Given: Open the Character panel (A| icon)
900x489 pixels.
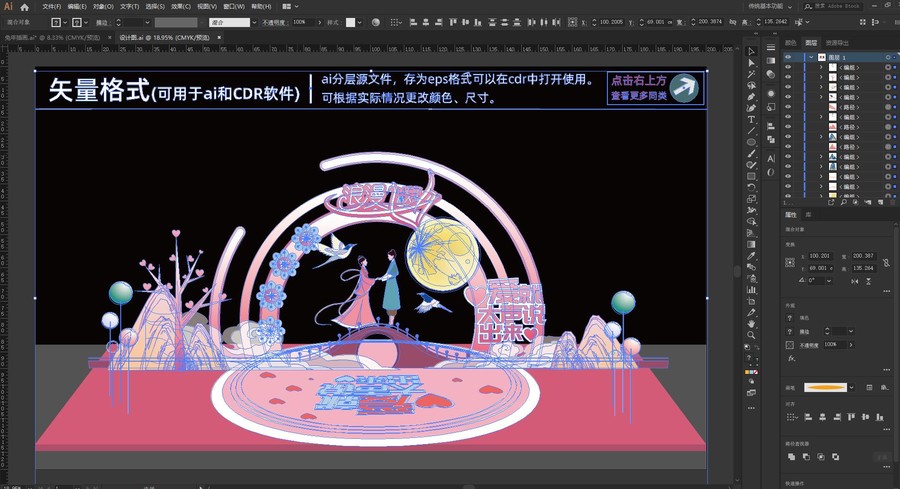Looking at the screenshot, I should 771,158.
